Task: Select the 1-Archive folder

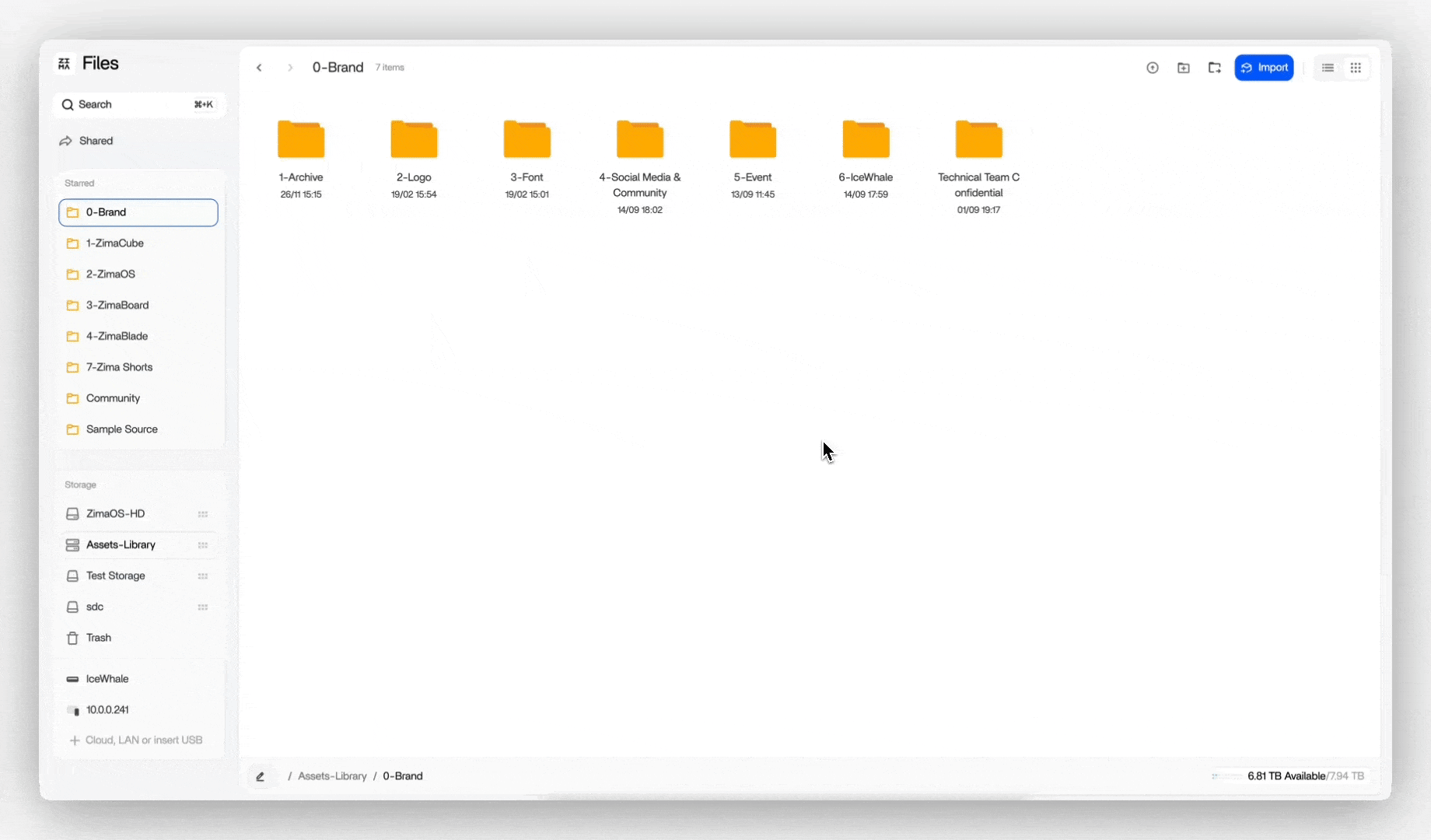Action: (x=301, y=159)
